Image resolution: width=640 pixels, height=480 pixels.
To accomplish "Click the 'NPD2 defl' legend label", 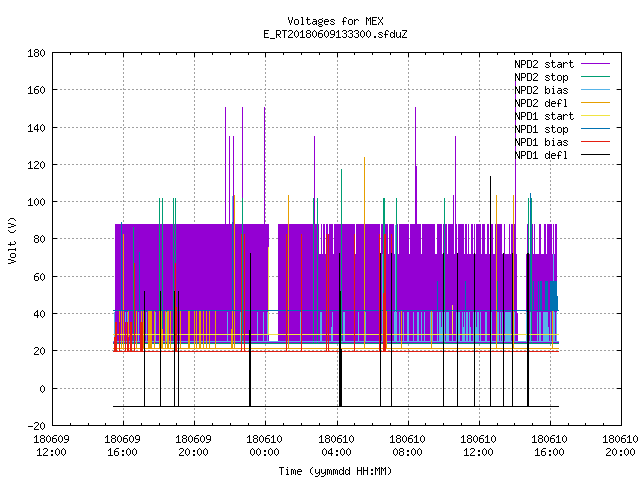I will (541, 103).
